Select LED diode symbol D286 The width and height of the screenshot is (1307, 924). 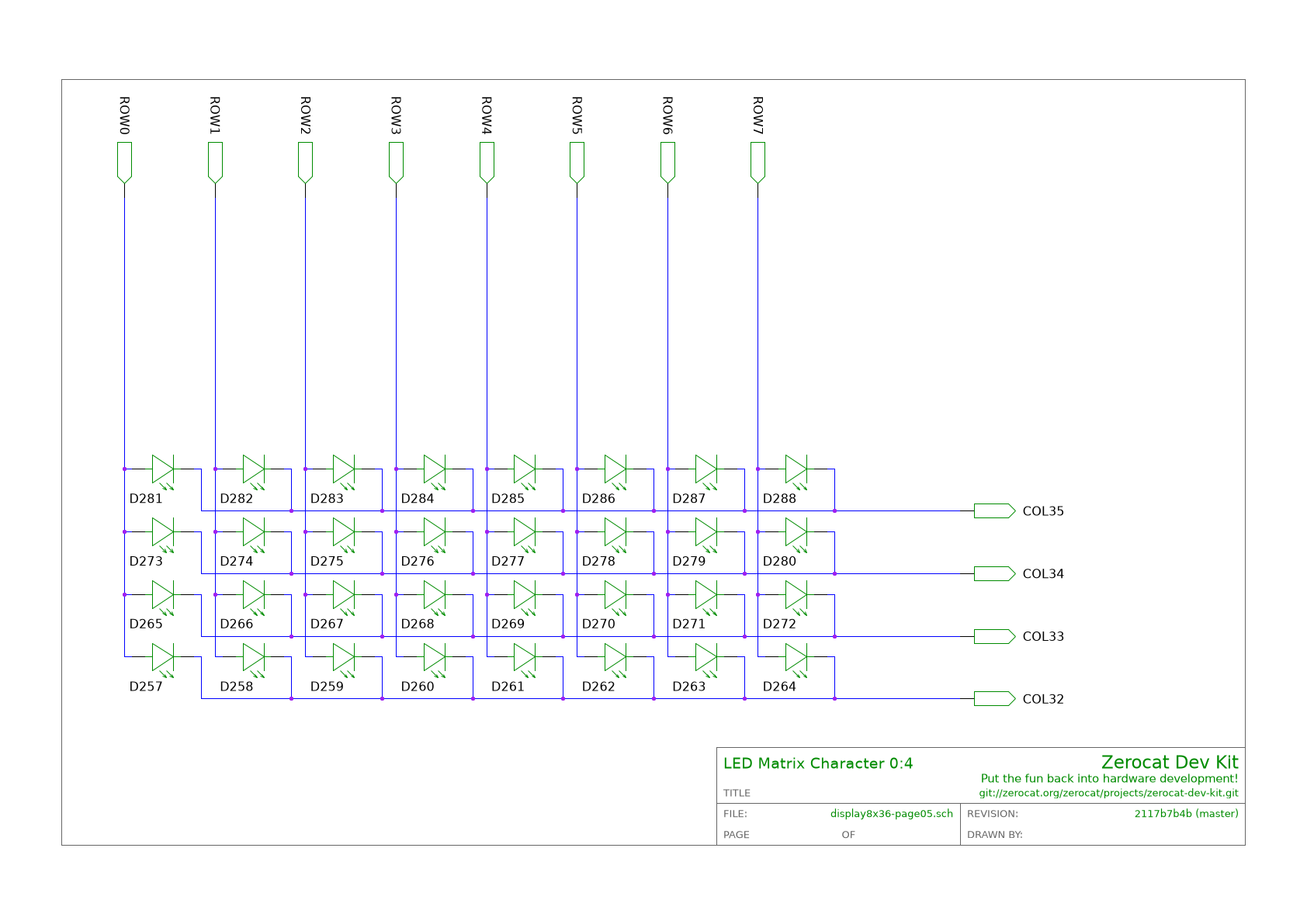pos(615,470)
